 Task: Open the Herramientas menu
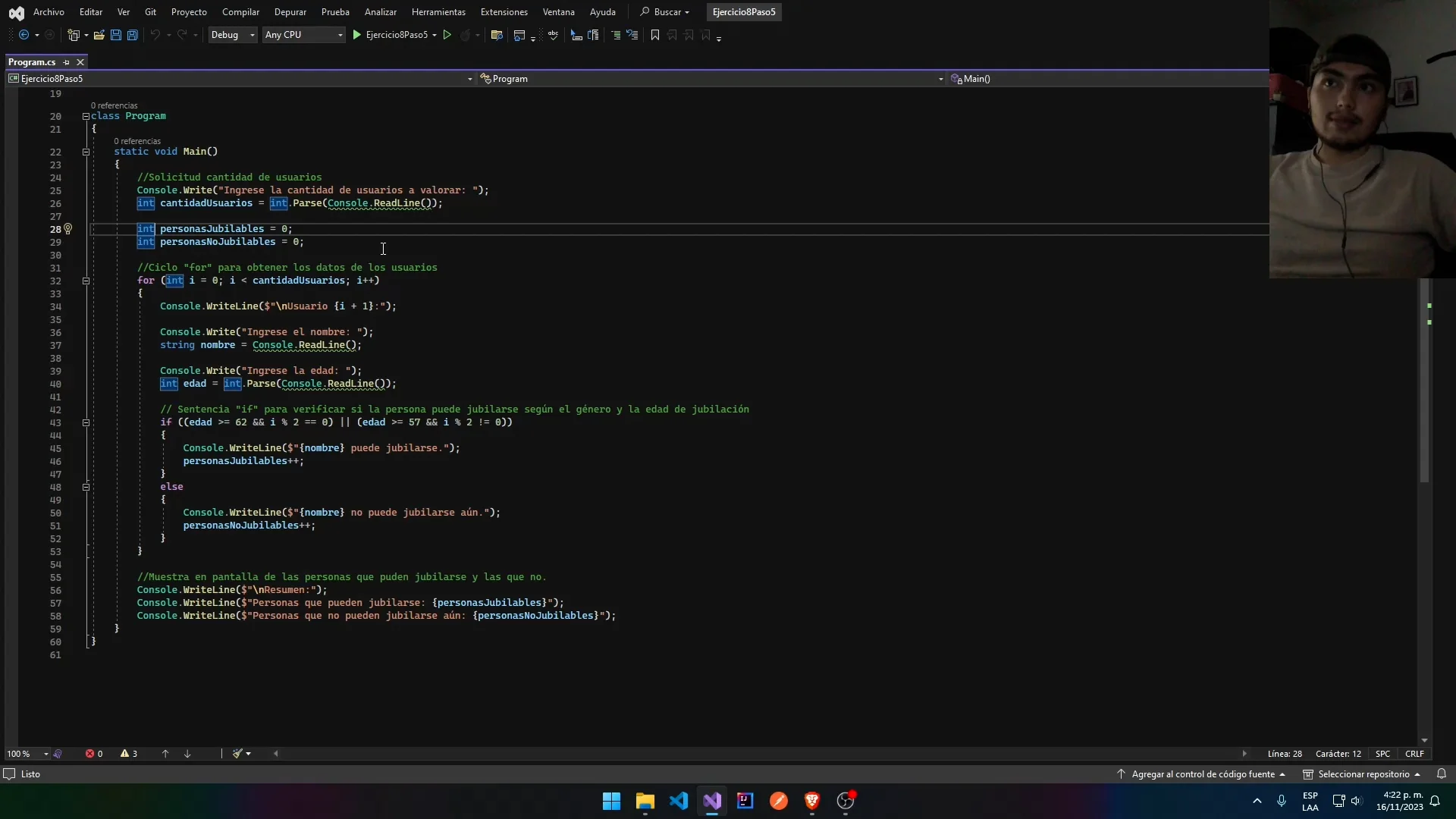click(438, 12)
